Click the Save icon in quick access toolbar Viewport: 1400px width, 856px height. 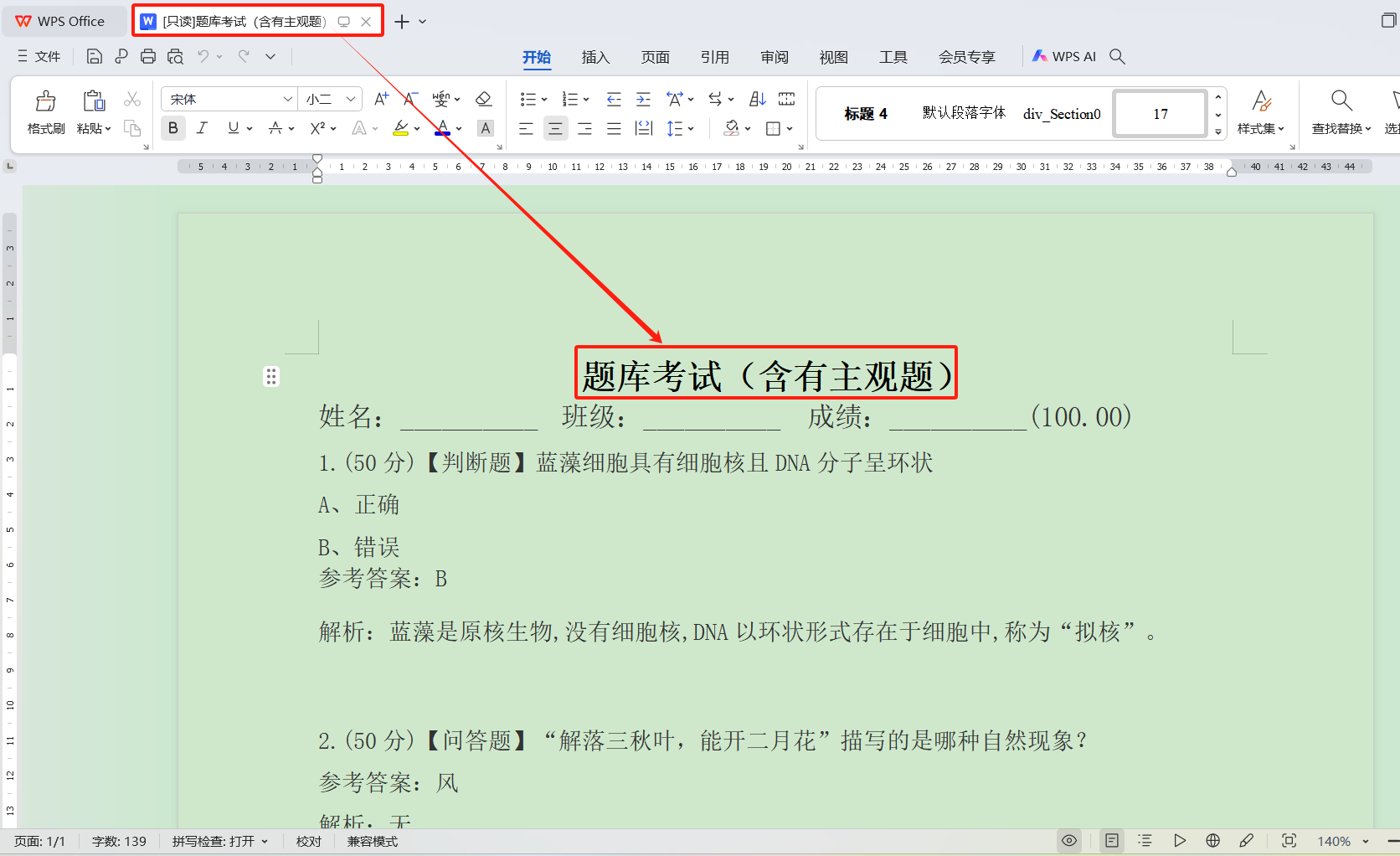tap(94, 56)
